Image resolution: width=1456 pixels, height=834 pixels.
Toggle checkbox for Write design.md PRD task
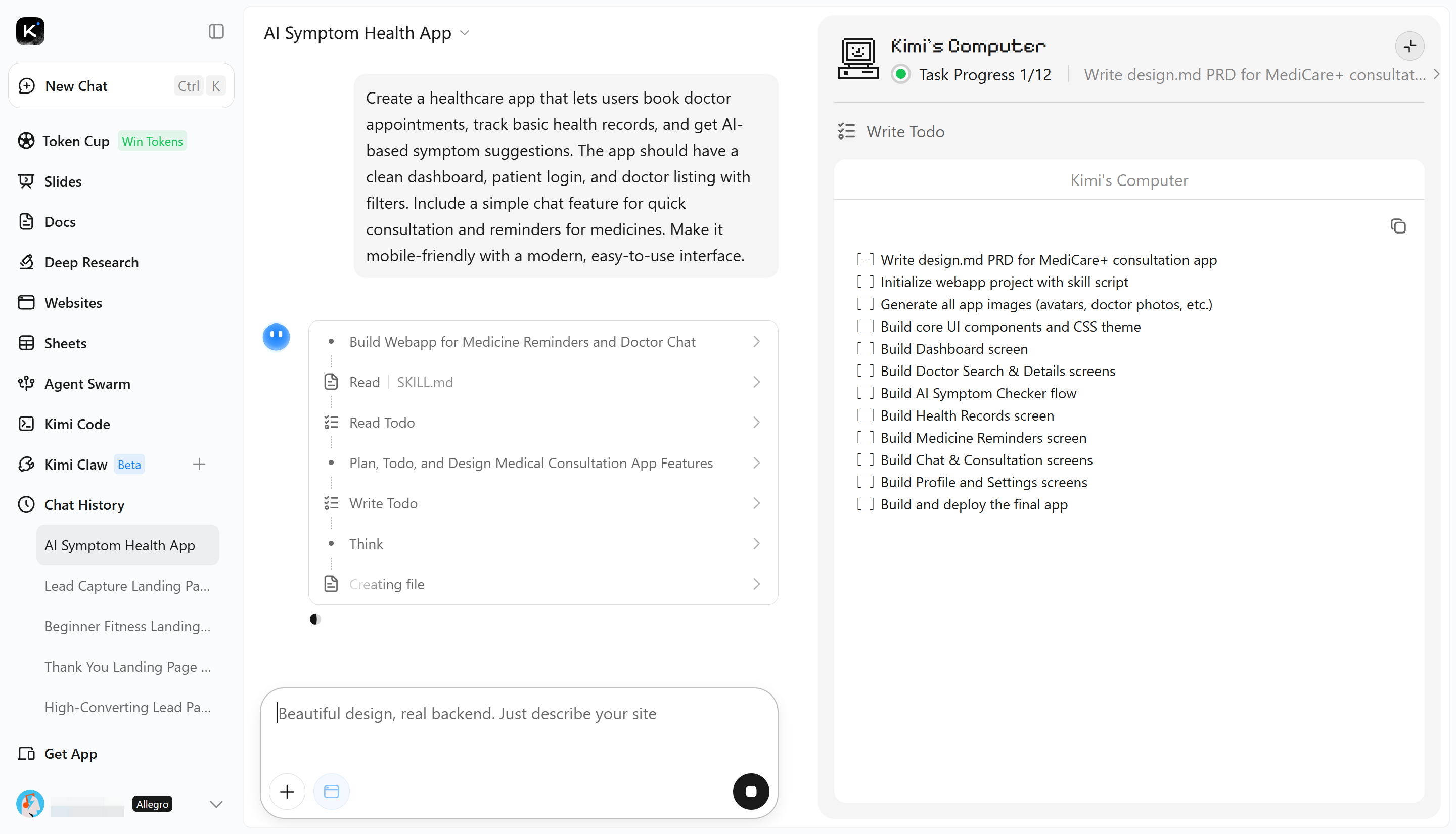tap(865, 259)
